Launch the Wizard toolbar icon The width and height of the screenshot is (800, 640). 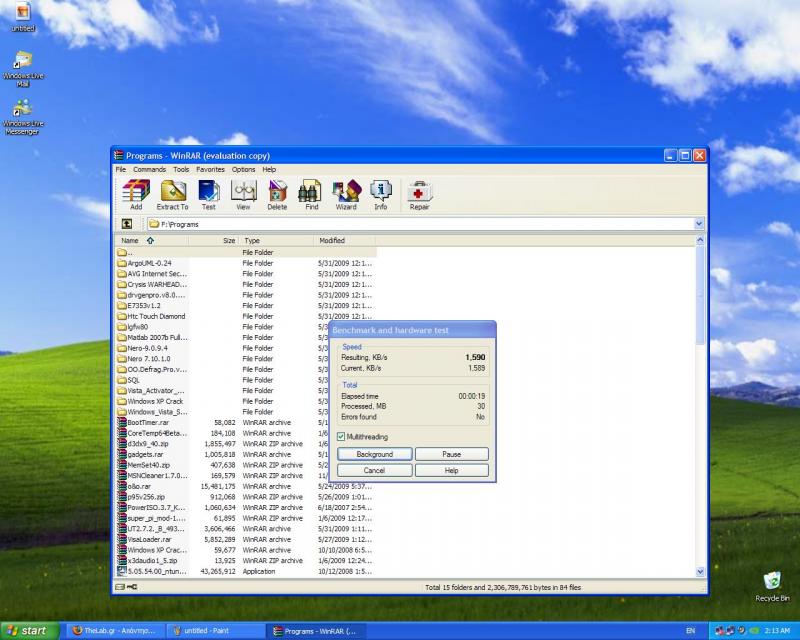pyautogui.click(x=346, y=195)
